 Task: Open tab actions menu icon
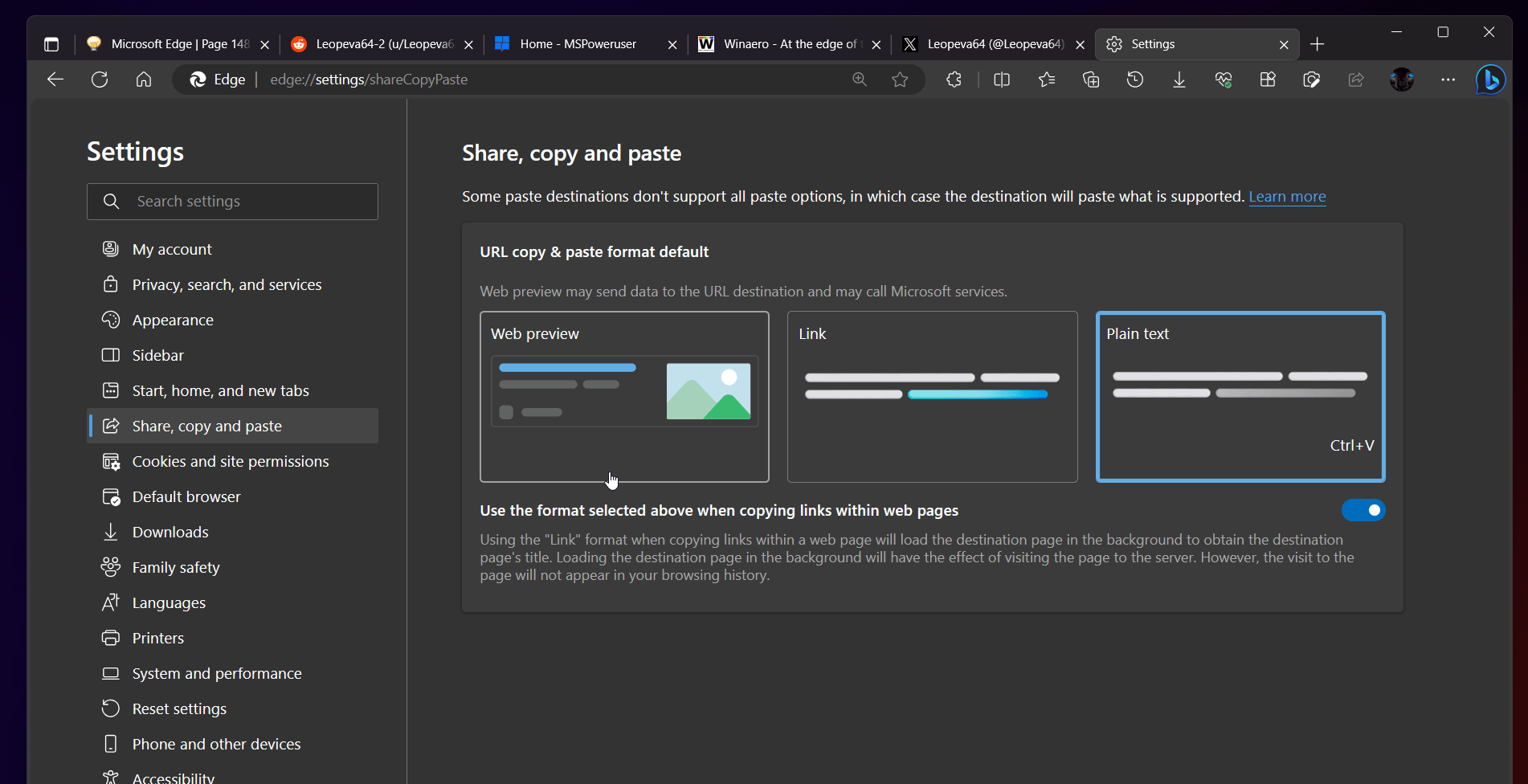(51, 44)
